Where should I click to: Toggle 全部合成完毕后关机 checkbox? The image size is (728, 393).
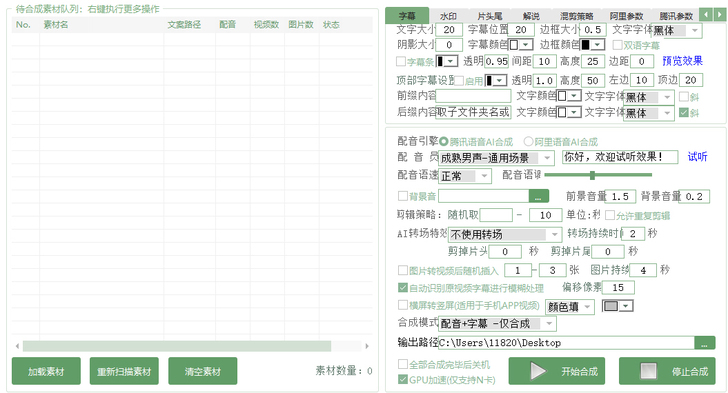coord(403,364)
